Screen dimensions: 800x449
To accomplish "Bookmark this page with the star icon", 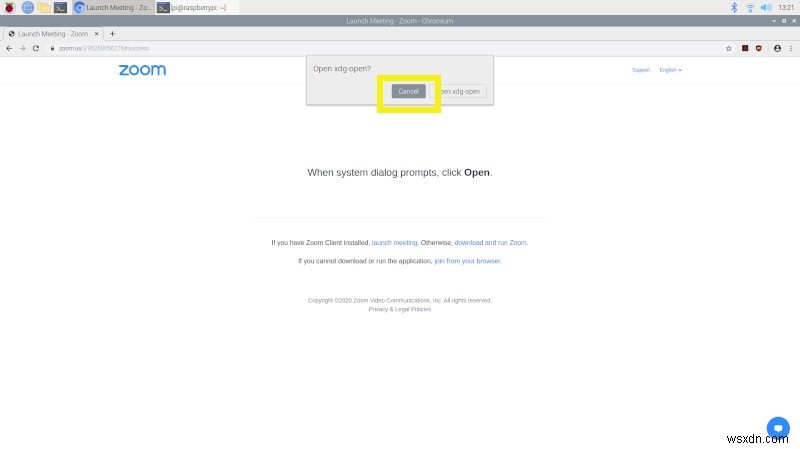I will coord(729,47).
